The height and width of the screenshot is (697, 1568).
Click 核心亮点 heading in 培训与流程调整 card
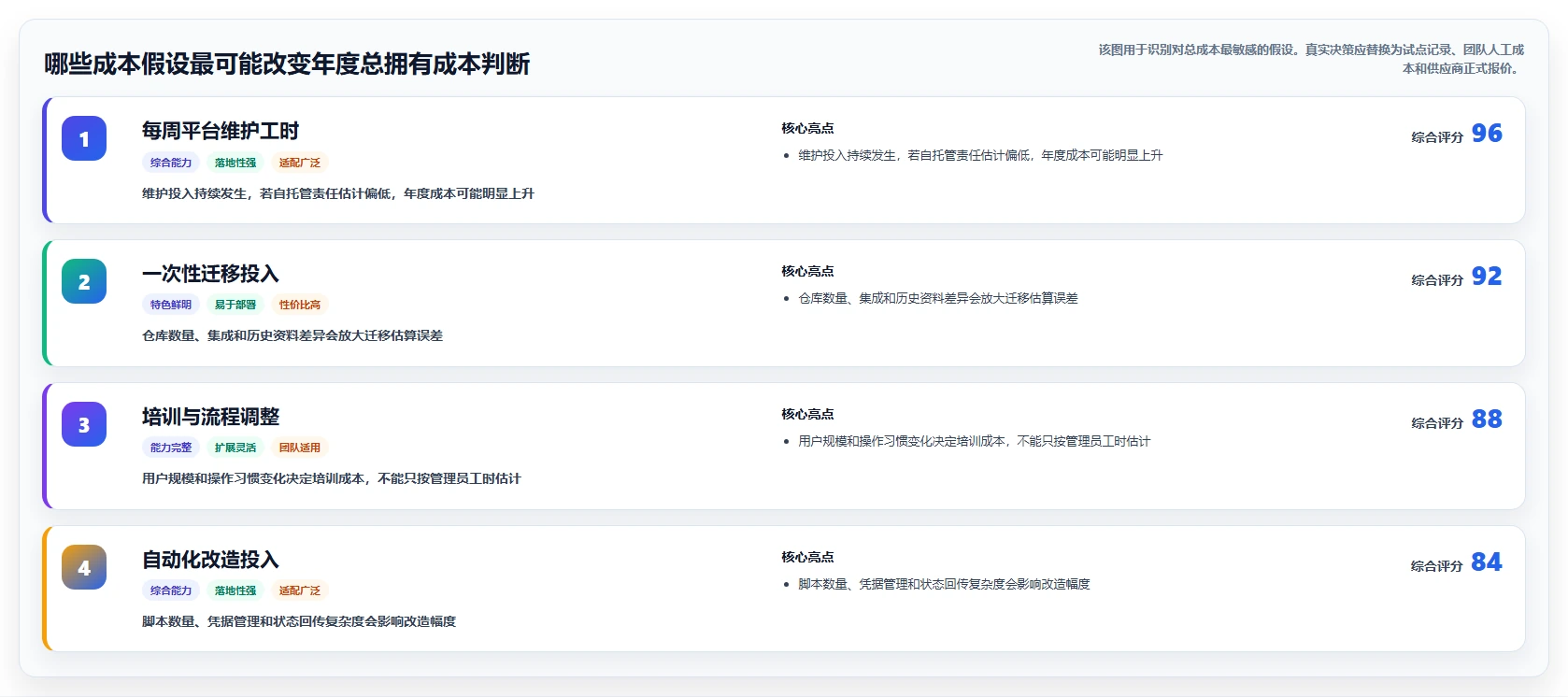point(808,414)
